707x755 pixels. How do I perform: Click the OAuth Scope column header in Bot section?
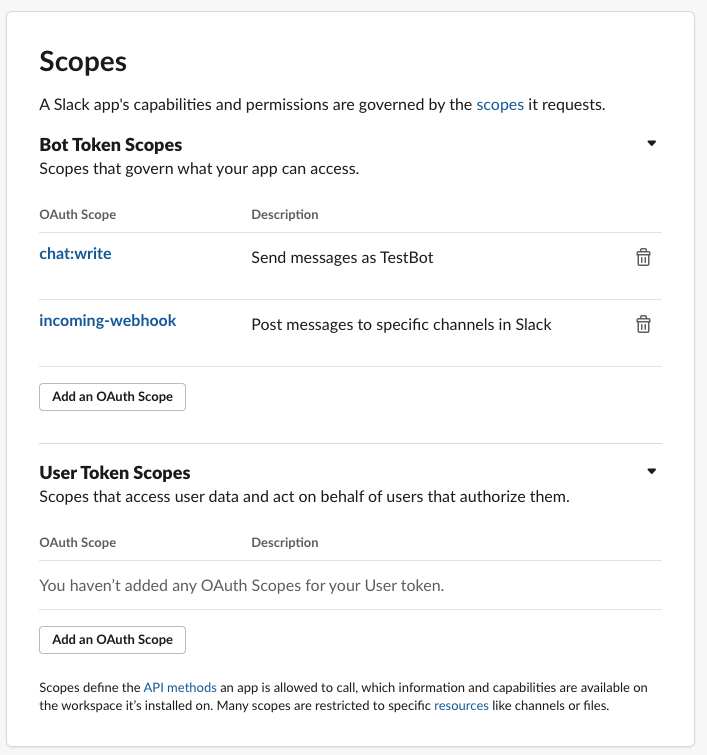(x=78, y=214)
